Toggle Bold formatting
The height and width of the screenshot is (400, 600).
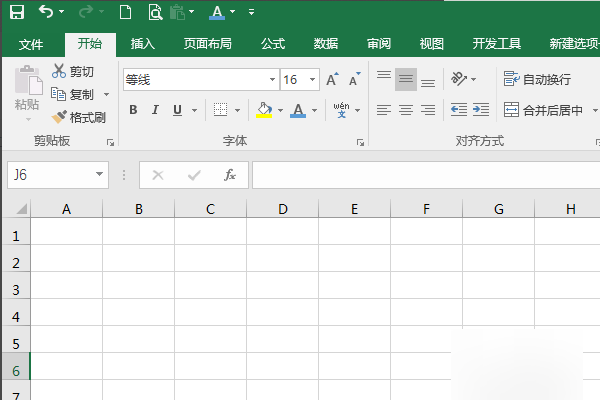click(133, 110)
